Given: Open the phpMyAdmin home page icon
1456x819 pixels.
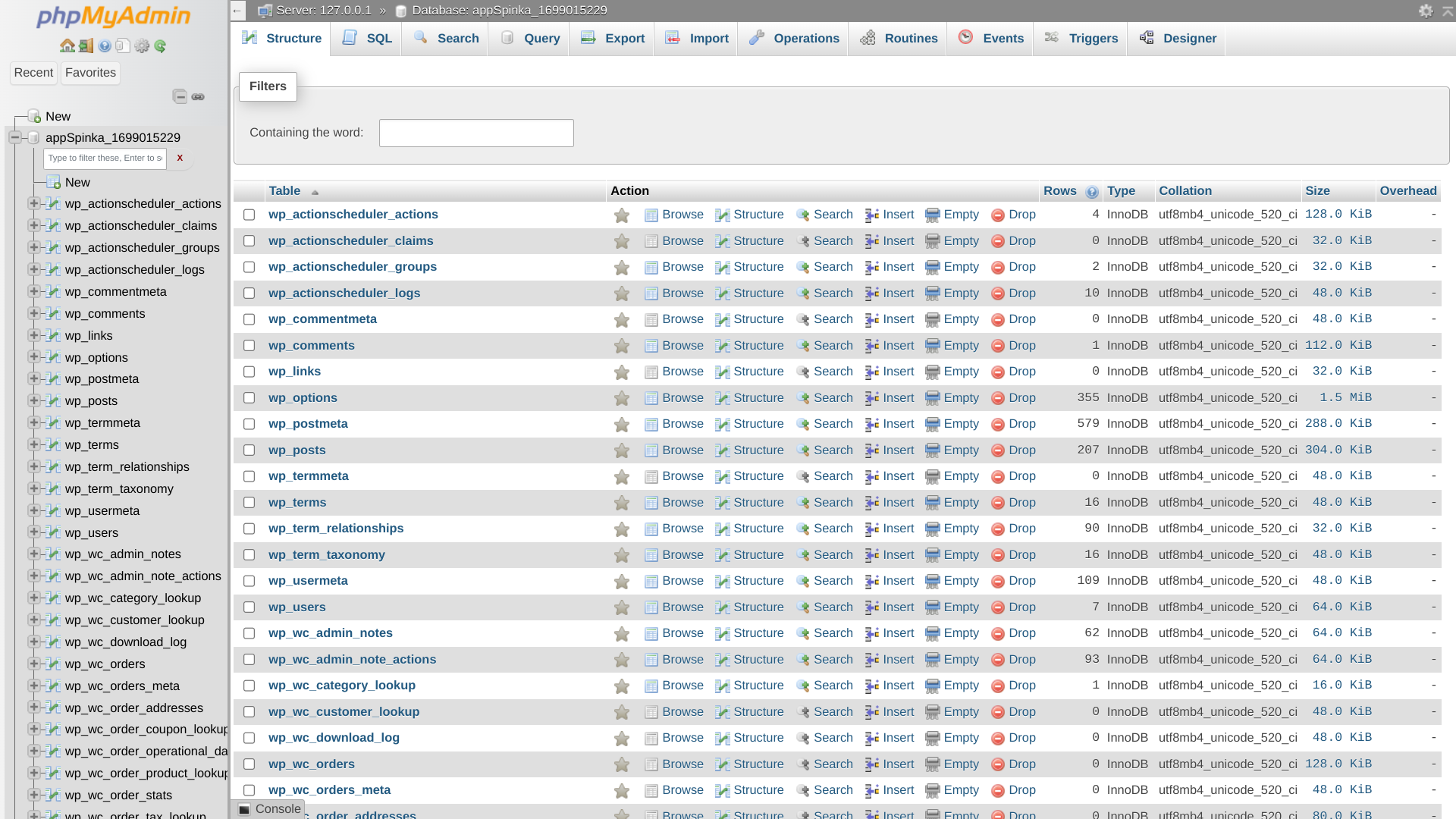Looking at the screenshot, I should point(67,45).
